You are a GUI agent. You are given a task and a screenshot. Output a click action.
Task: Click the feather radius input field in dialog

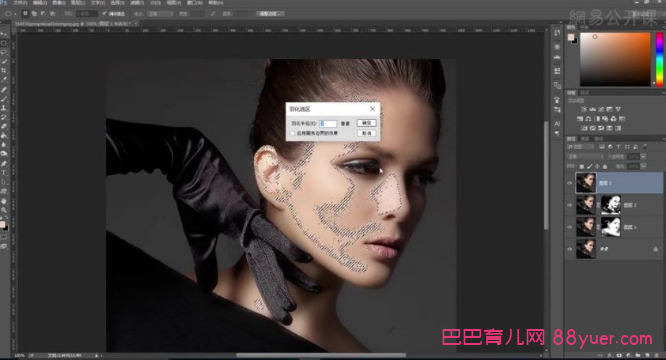coord(328,123)
